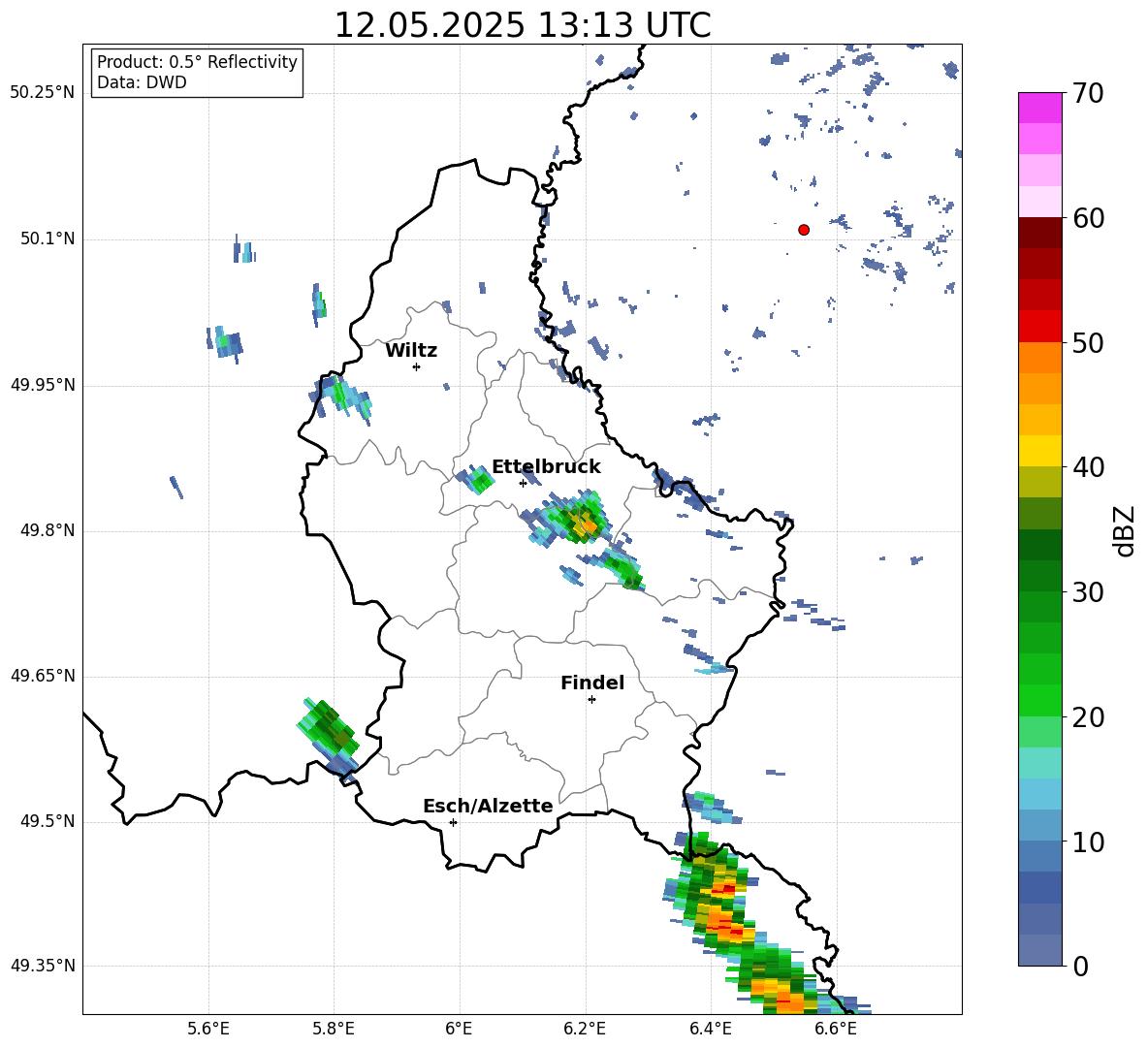Image resolution: width=1148 pixels, height=1048 pixels.
Task: Click the 49.8°N latitude label
Action: point(48,530)
